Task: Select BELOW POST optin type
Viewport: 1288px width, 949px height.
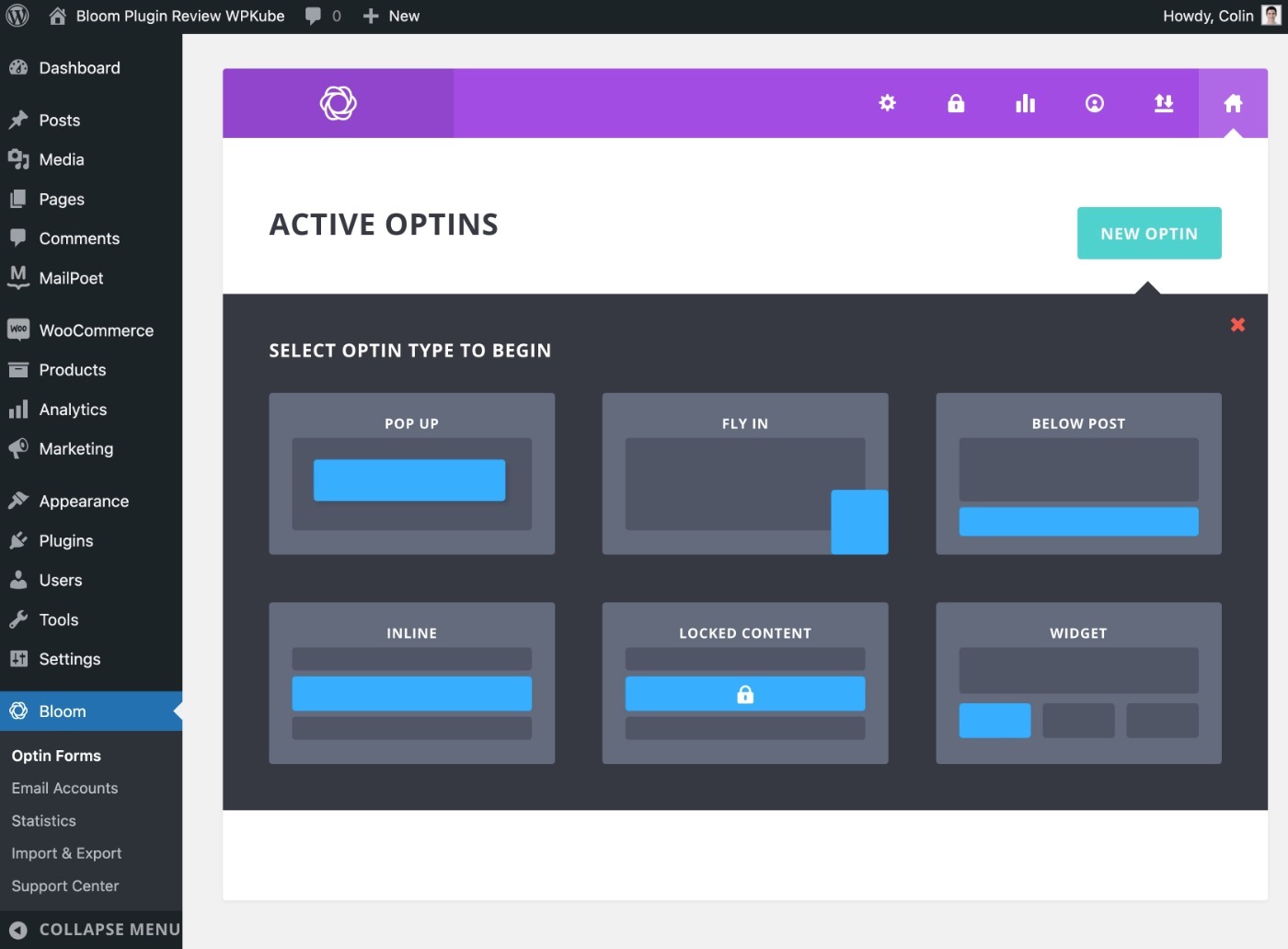Action: (x=1078, y=474)
